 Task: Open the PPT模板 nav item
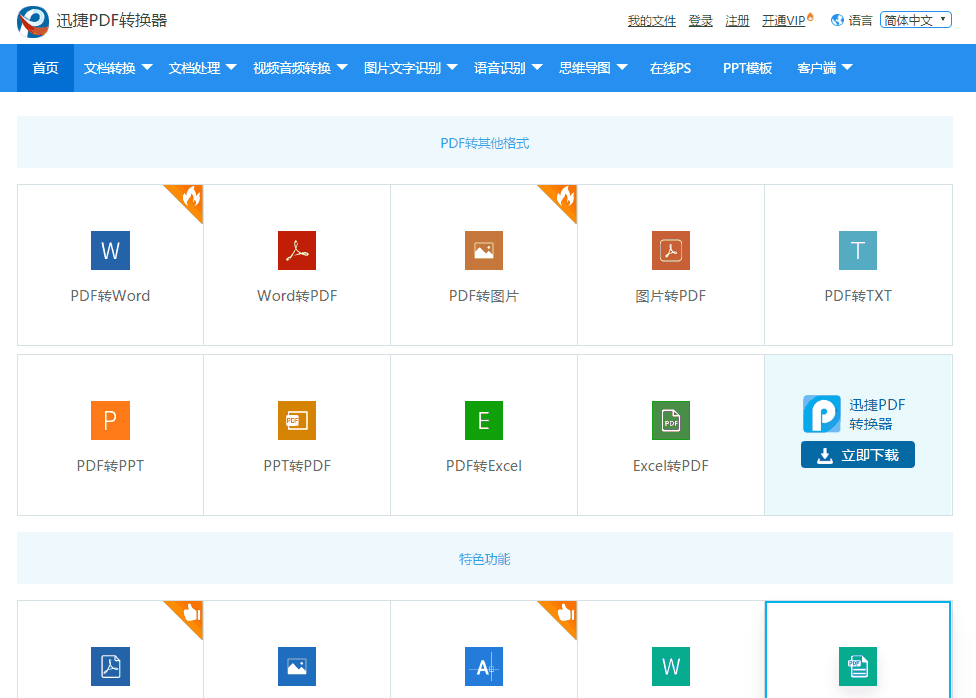(748, 68)
